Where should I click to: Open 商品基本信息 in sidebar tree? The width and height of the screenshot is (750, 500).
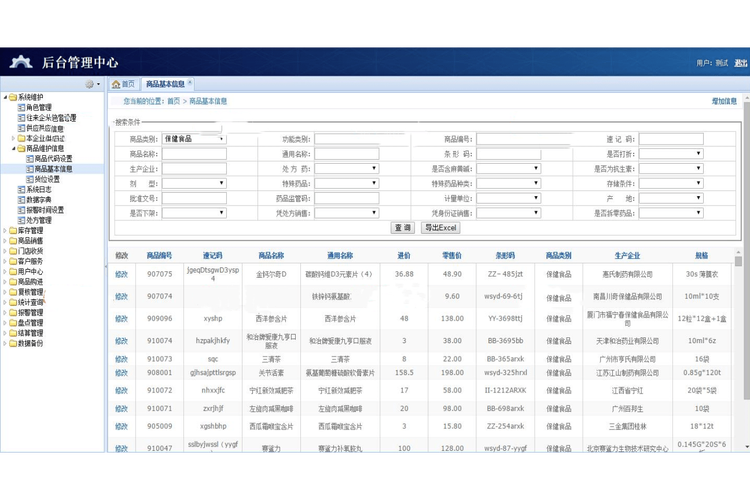pyautogui.click(x=53, y=169)
